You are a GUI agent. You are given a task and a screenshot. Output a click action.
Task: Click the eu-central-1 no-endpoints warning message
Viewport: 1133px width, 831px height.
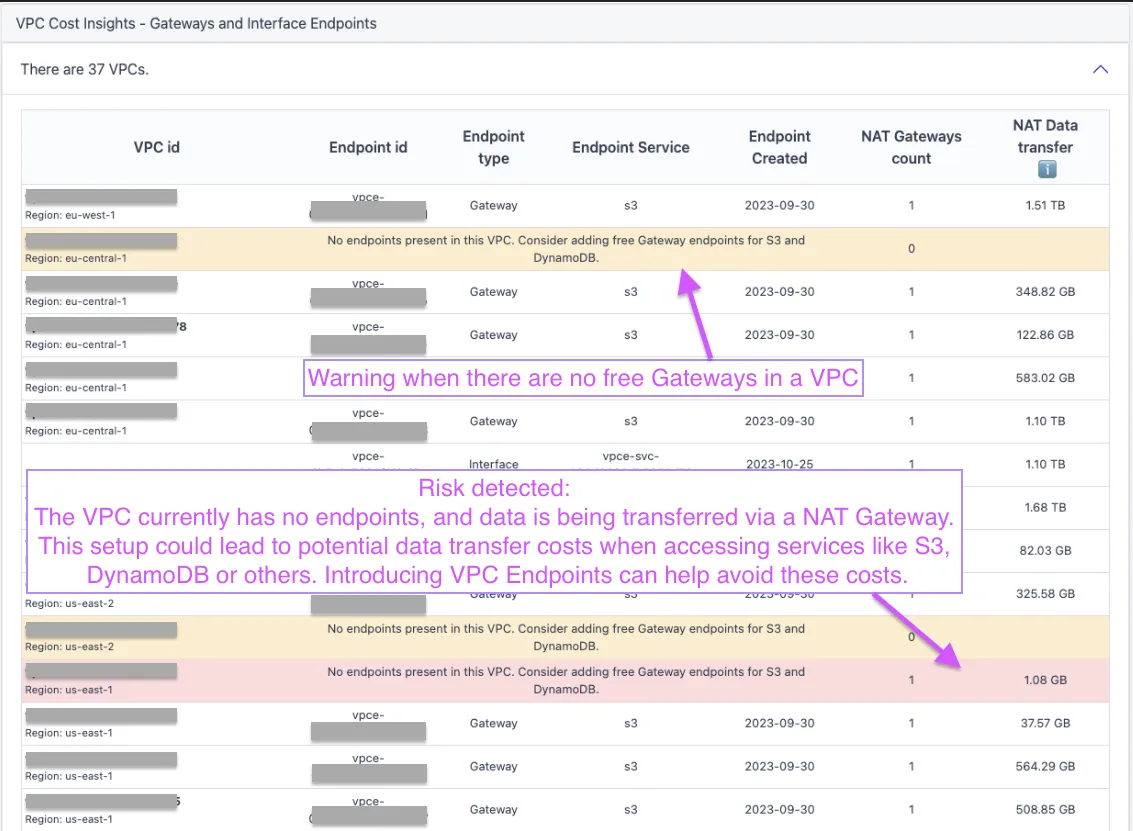point(566,249)
